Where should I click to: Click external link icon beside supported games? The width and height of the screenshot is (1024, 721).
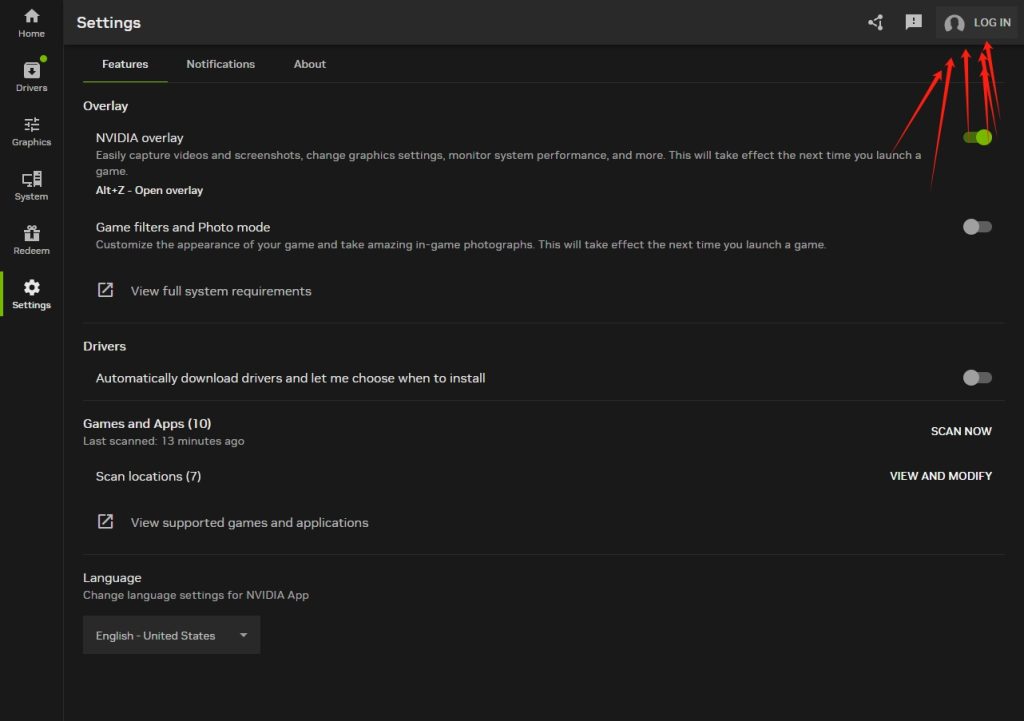[105, 521]
